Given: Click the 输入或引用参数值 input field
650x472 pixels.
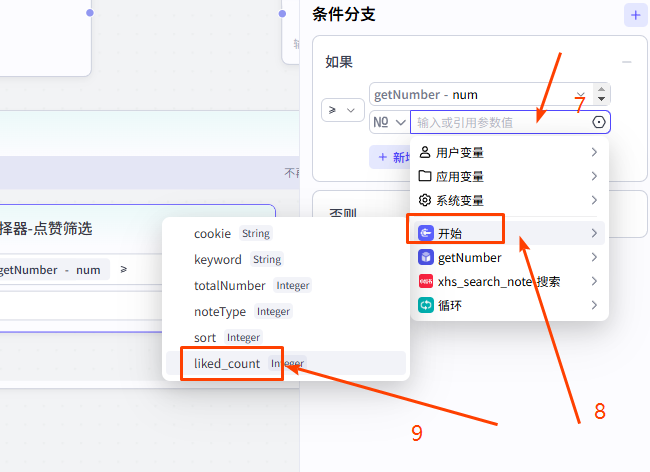Looking at the screenshot, I should pyautogui.click(x=500, y=122).
